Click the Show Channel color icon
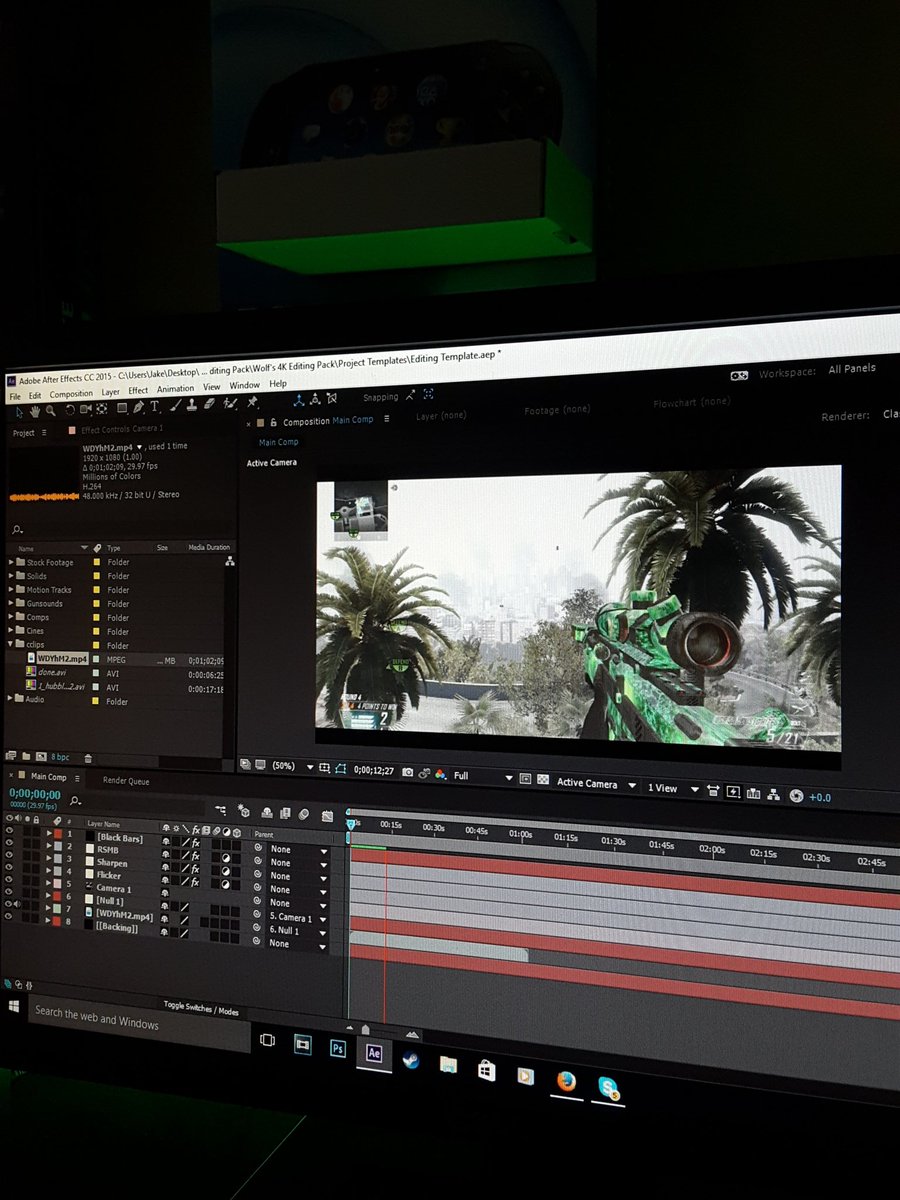Screen dimensions: 900x1200 tap(441, 774)
